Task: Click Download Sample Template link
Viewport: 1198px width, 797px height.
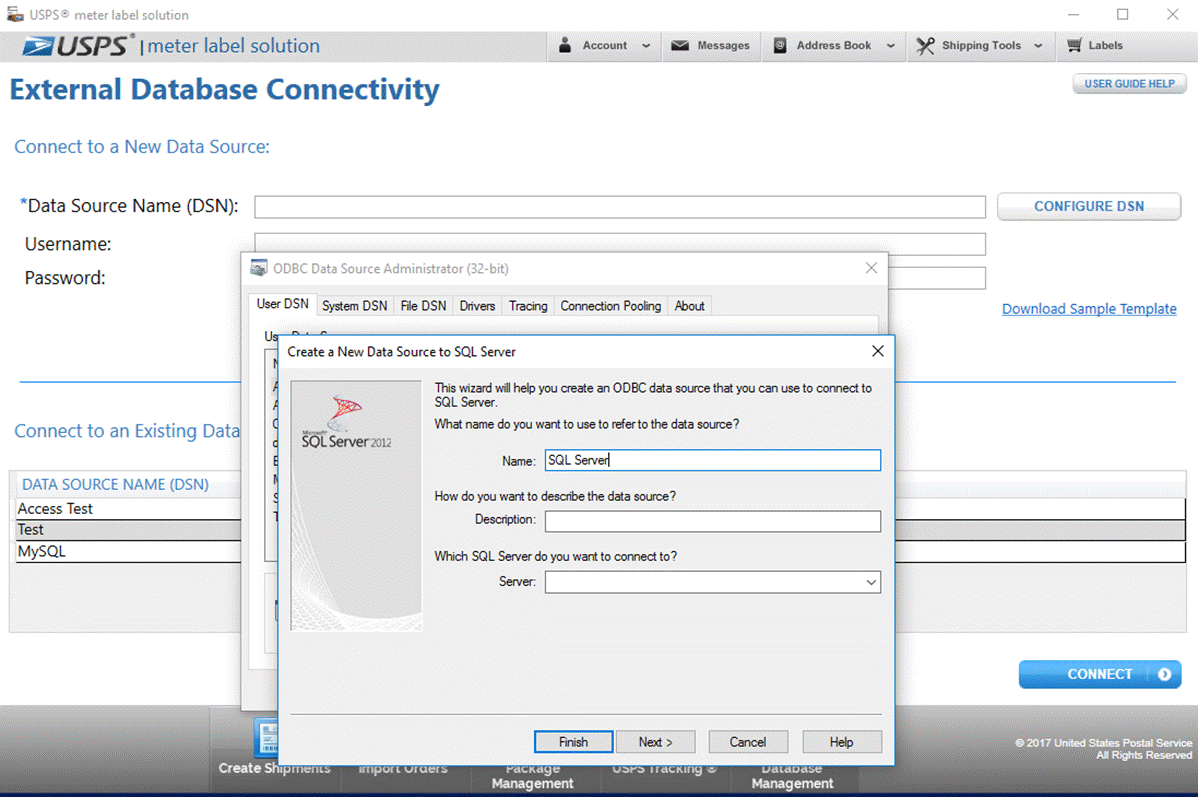Action: [1089, 309]
